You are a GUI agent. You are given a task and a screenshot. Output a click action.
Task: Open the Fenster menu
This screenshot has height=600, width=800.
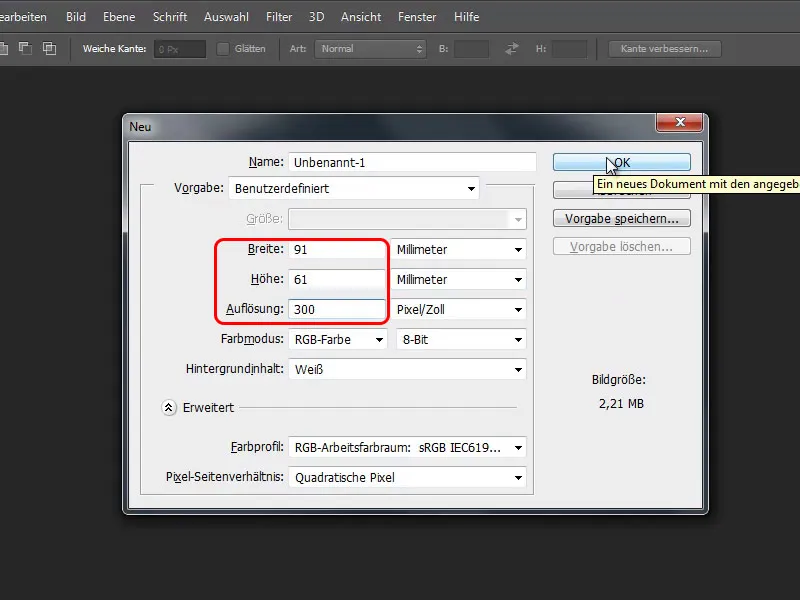click(416, 16)
